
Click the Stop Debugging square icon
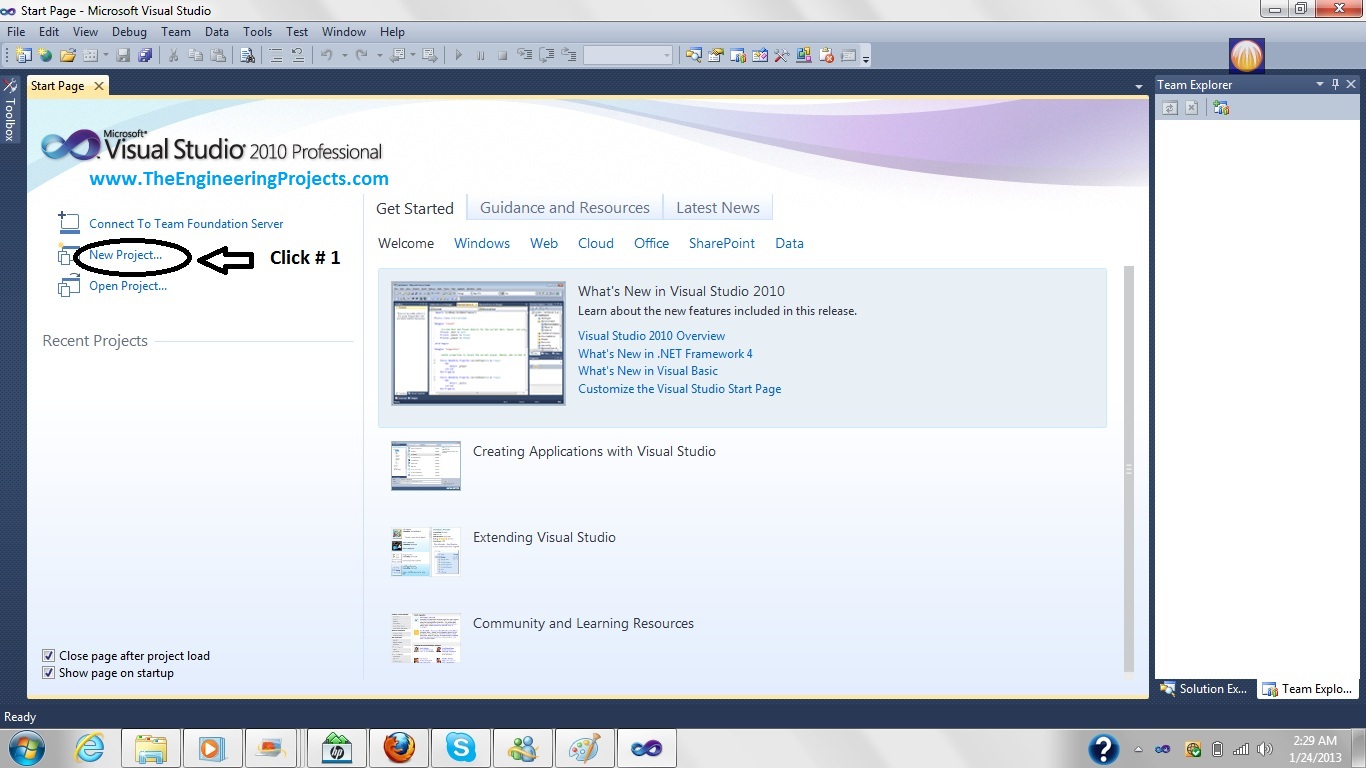pyautogui.click(x=502, y=55)
